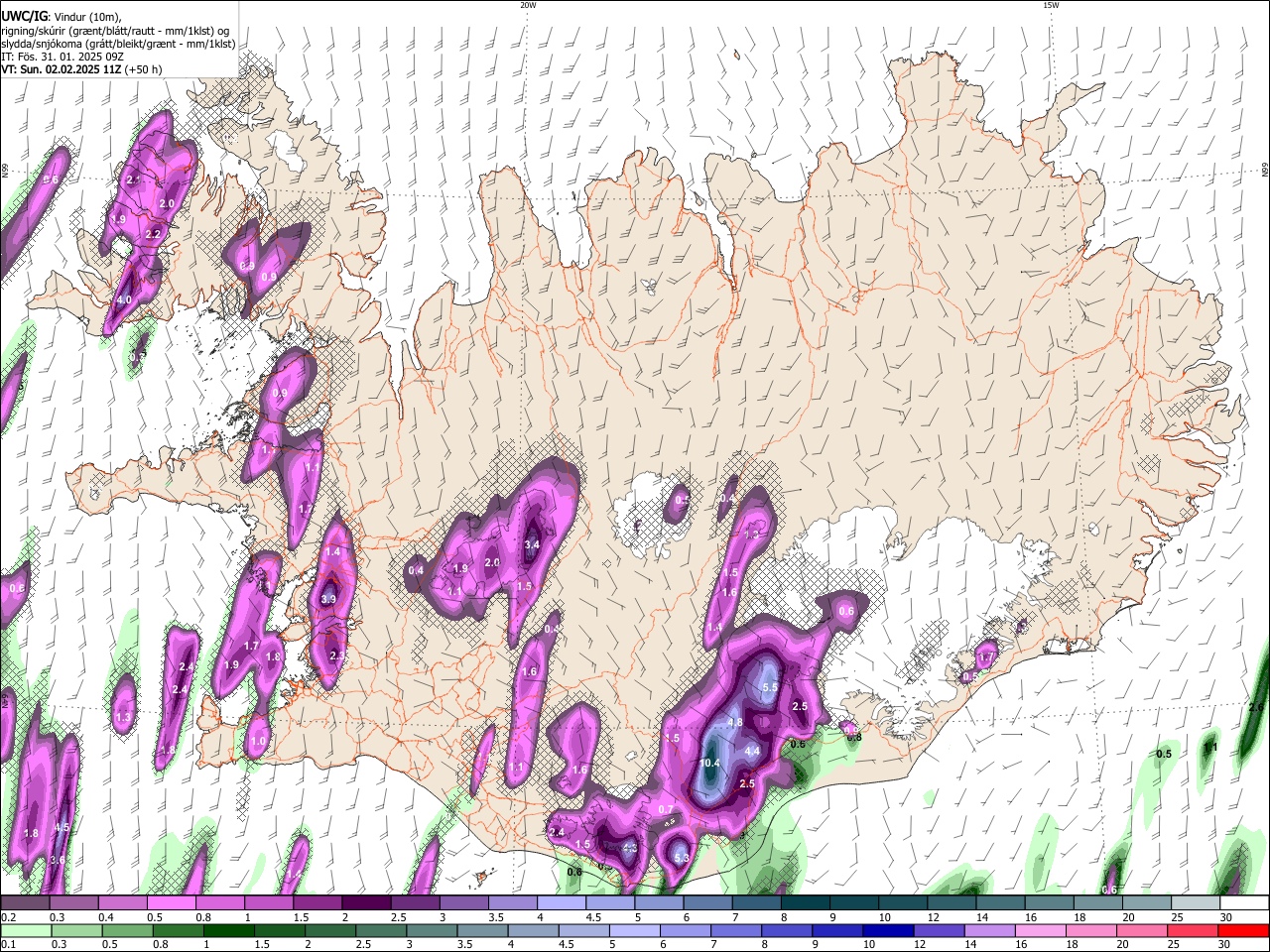Select the bright red swatch after 30 on the green legend
Screen dimensions: 1270x952
[x=1242, y=930]
